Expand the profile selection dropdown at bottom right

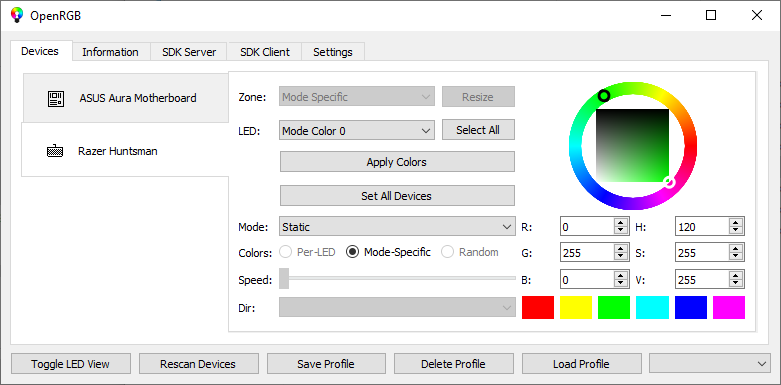(x=710, y=364)
